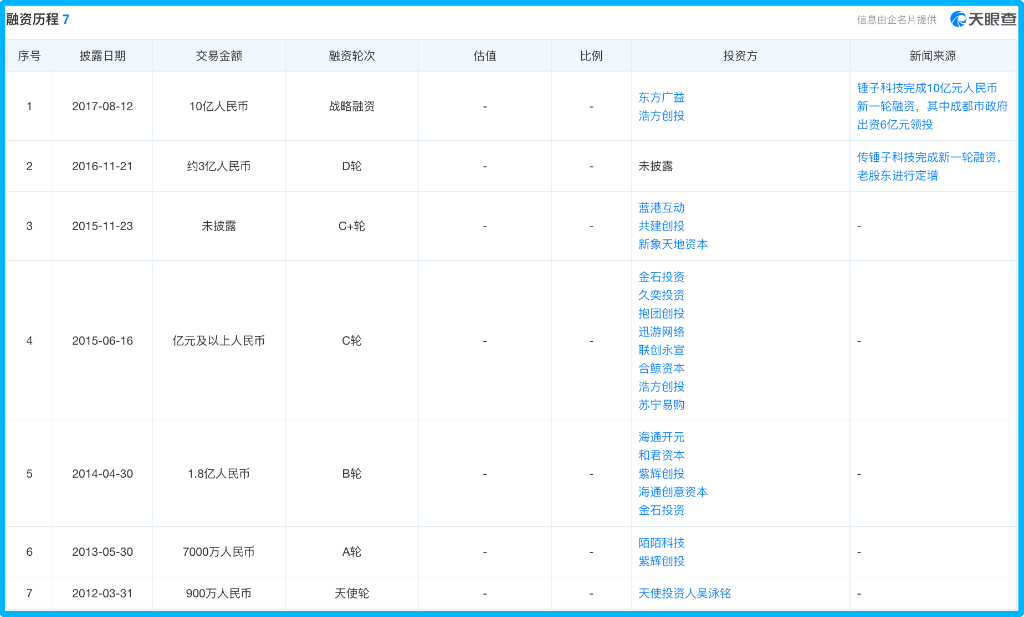1024x617 pixels.
Task: Open investor link 新象天地资本
Action: (x=673, y=244)
